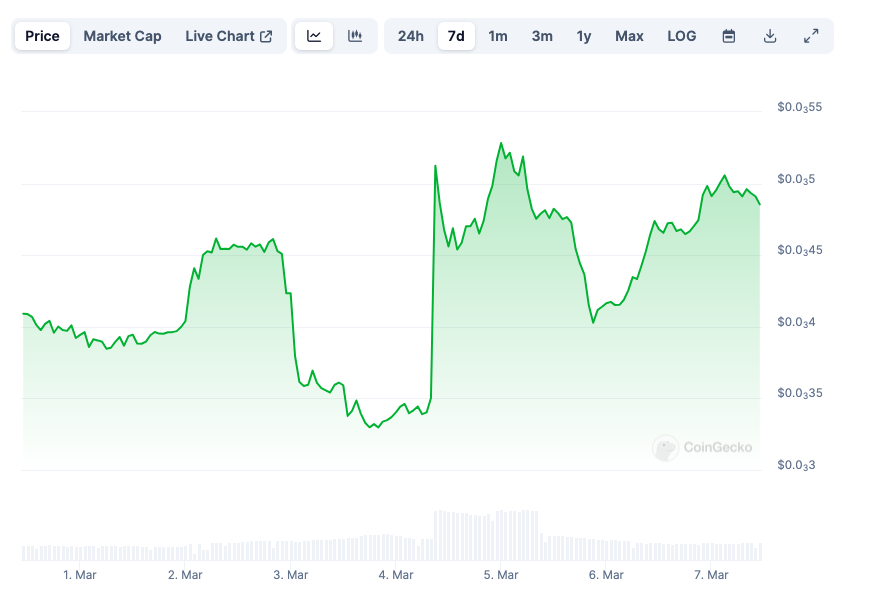Screen dimensions: 873x602
Task: Expand chart to fullscreen
Action: coord(811,36)
